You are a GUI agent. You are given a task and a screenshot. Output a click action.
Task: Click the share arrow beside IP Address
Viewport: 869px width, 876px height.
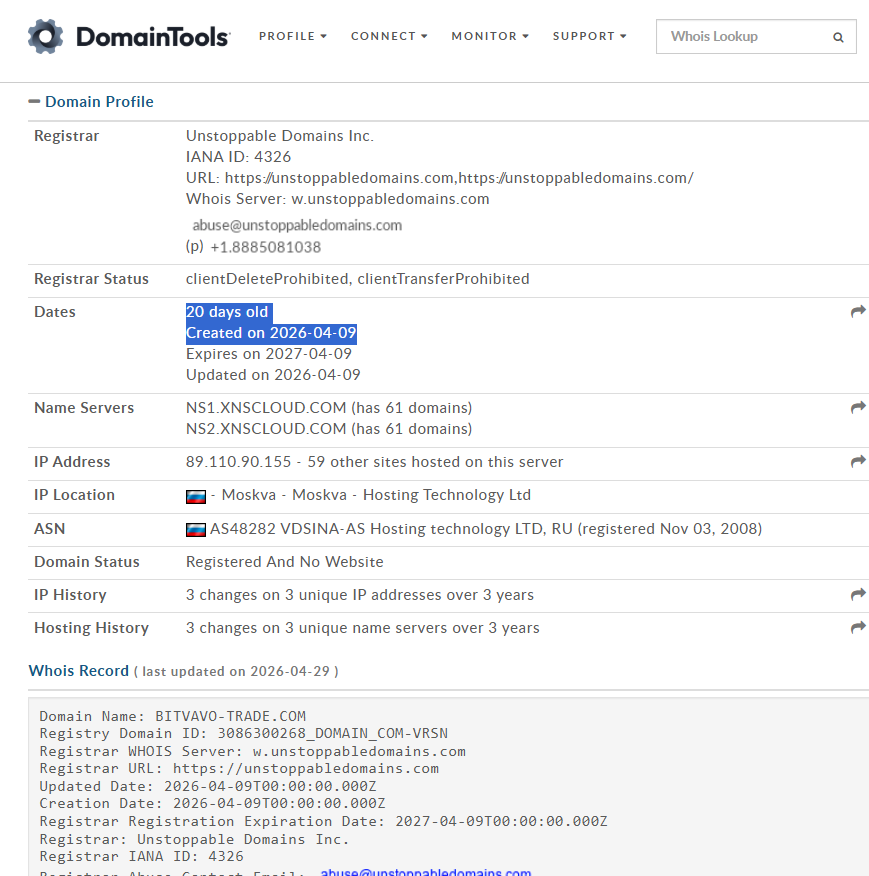click(858, 462)
